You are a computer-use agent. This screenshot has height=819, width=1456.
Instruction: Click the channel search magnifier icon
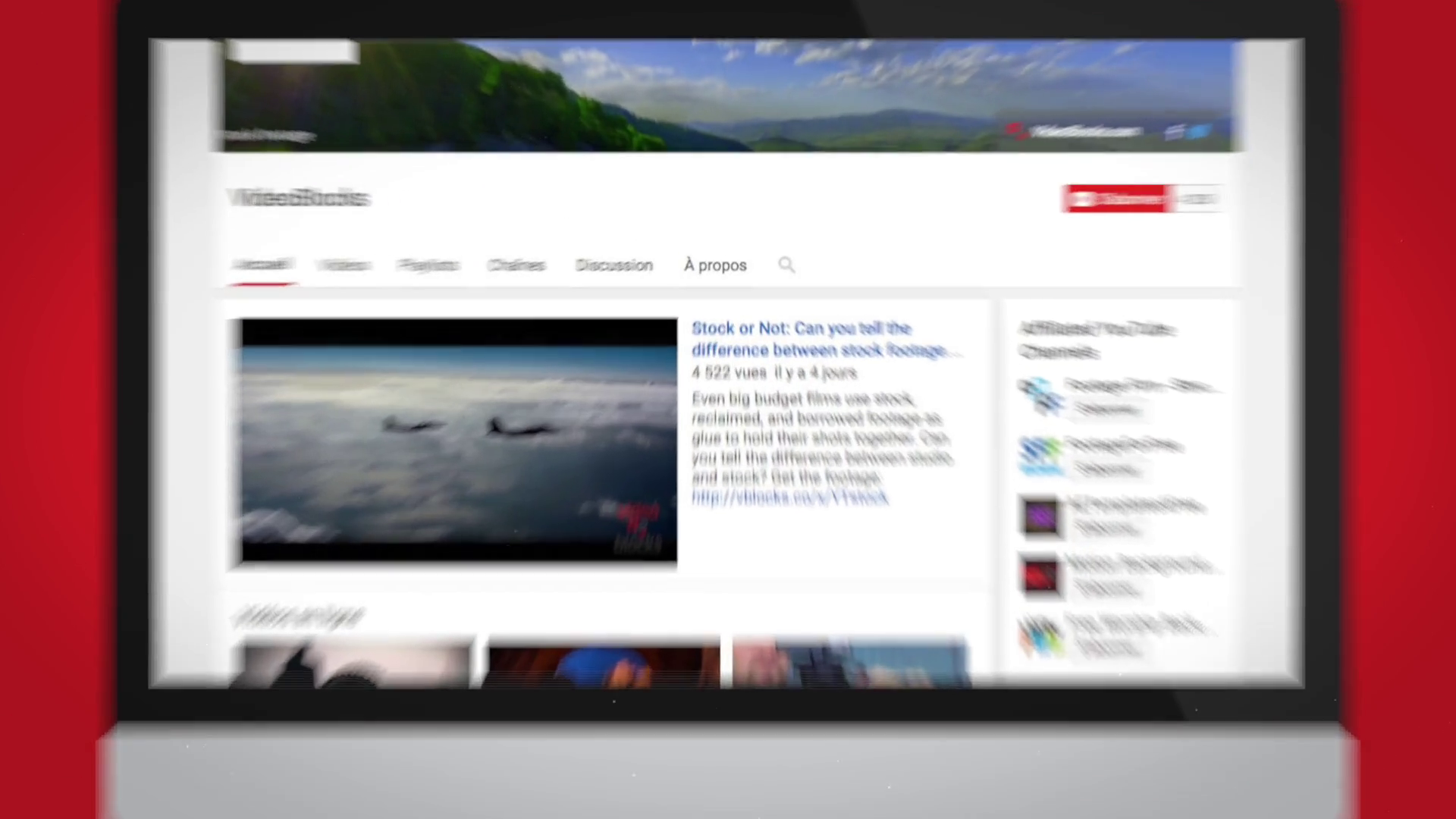pos(786,265)
